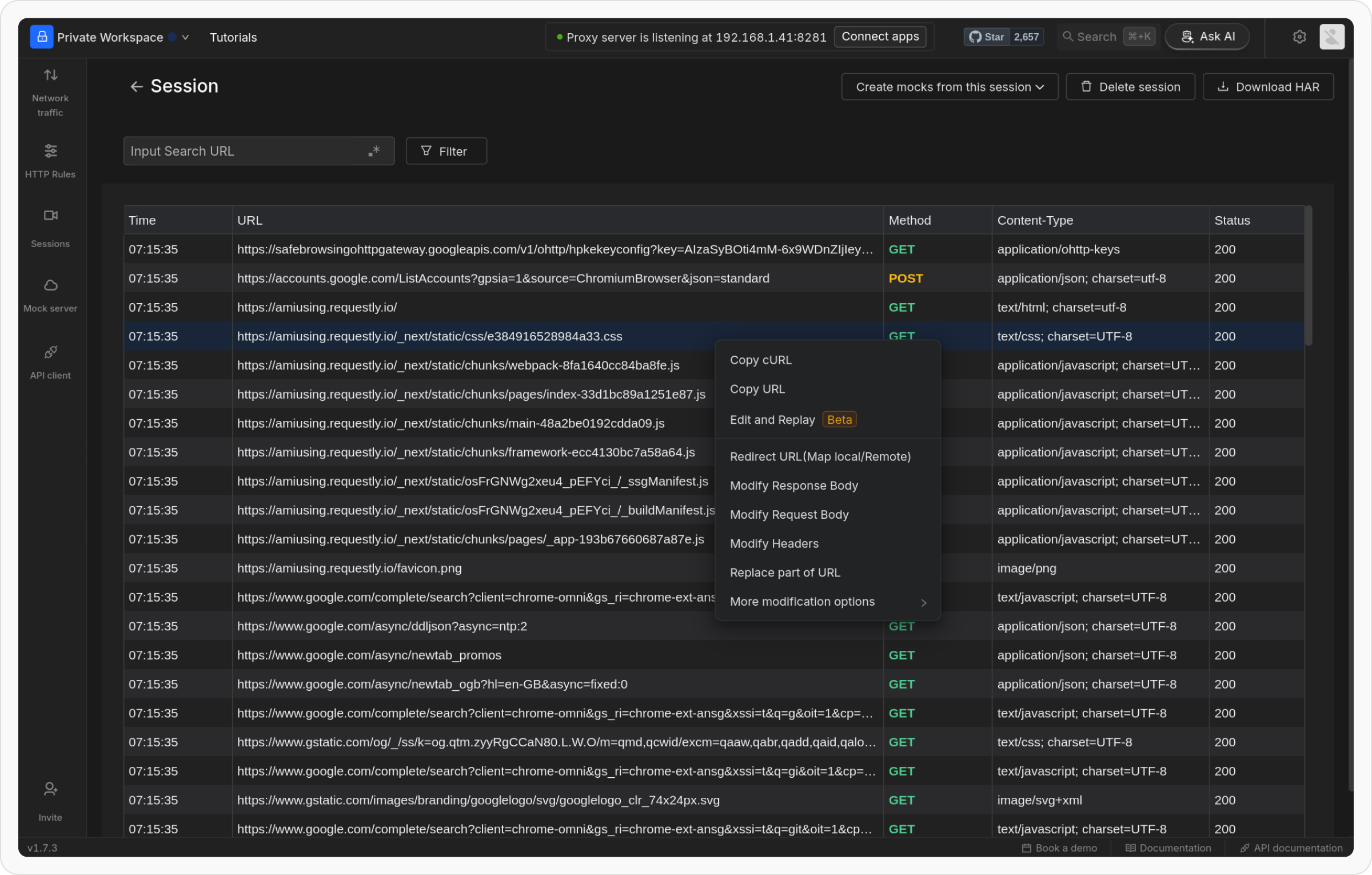Open Create mocks from this session dropdown

950,87
